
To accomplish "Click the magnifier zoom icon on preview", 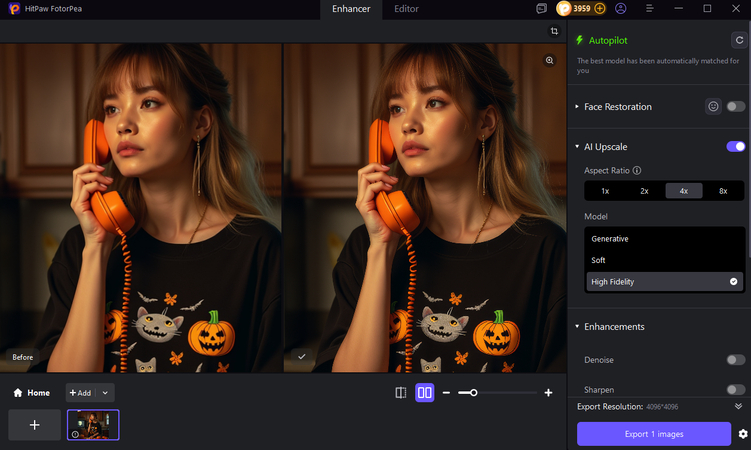I will pyautogui.click(x=549, y=61).
